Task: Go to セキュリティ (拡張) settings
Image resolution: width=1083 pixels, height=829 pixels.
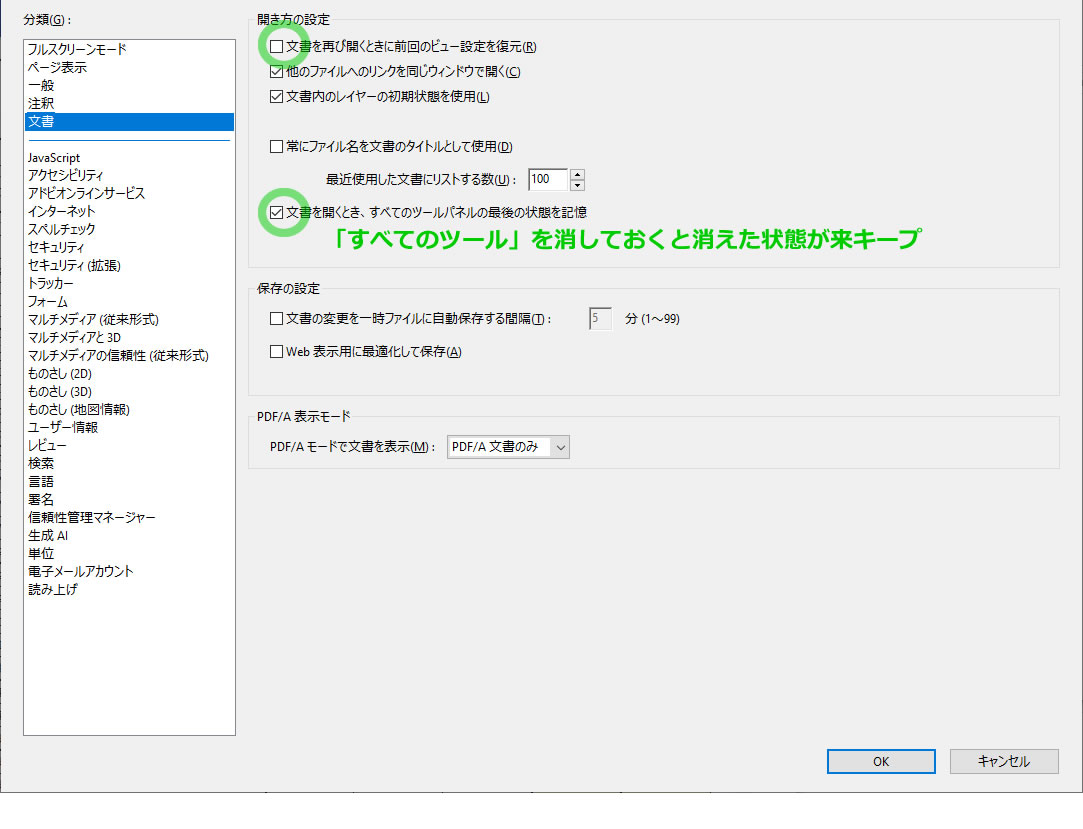Action: [75, 266]
